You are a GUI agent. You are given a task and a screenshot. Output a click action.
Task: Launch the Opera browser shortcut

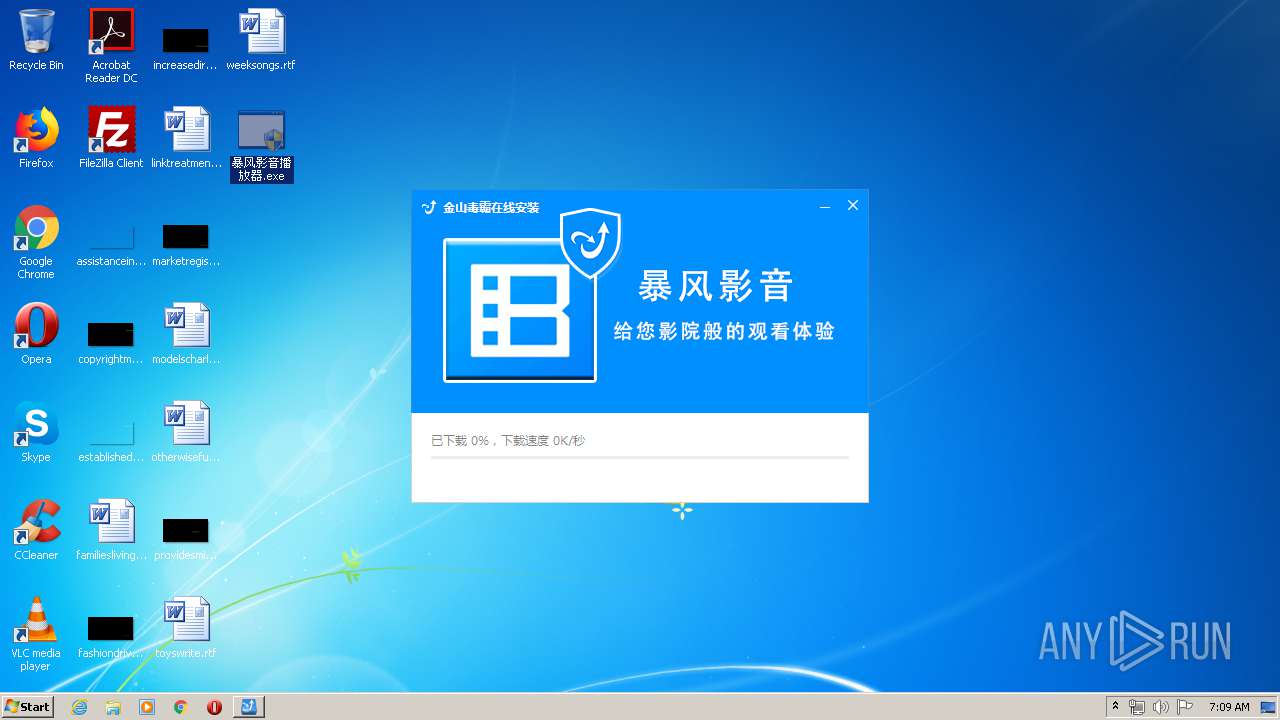click(36, 334)
